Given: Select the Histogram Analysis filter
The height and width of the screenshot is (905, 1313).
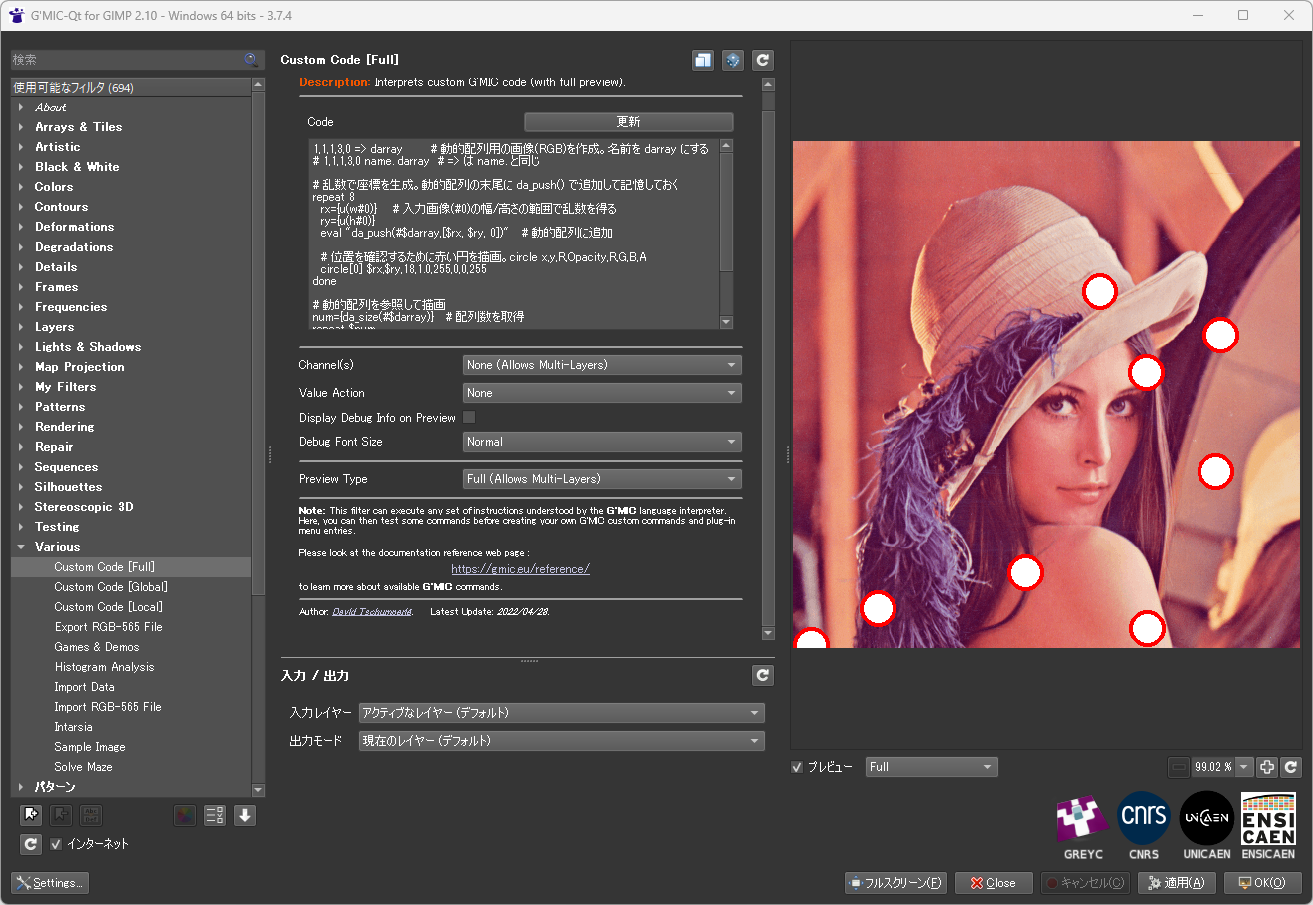Looking at the screenshot, I should click(x=104, y=667).
